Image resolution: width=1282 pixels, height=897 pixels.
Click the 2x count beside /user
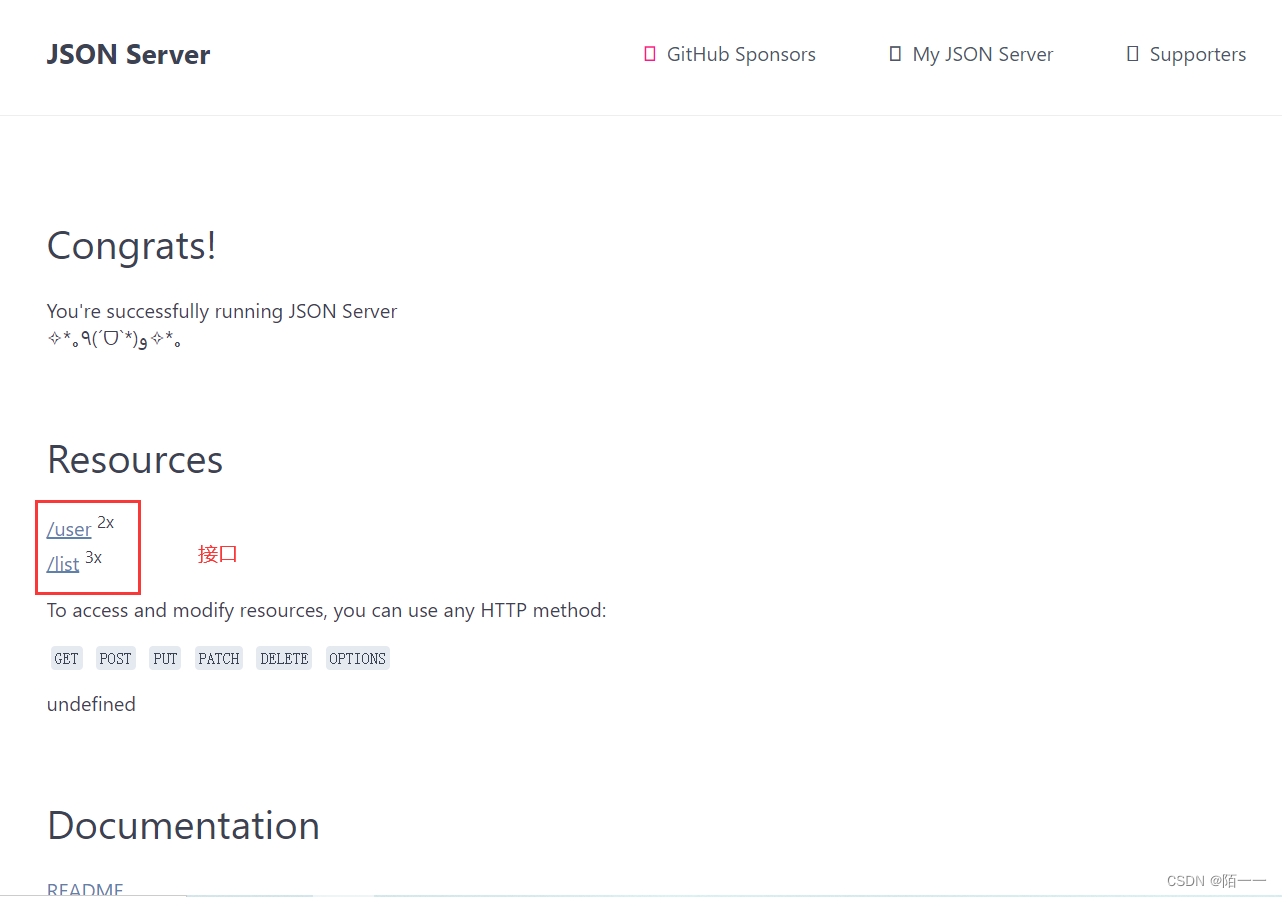[106, 522]
